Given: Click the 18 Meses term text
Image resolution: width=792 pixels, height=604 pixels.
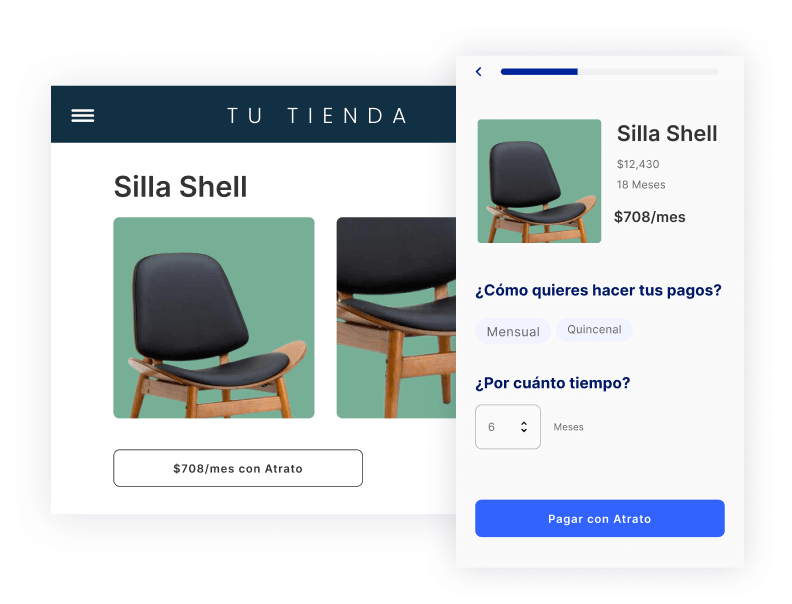Looking at the screenshot, I should point(641,185).
